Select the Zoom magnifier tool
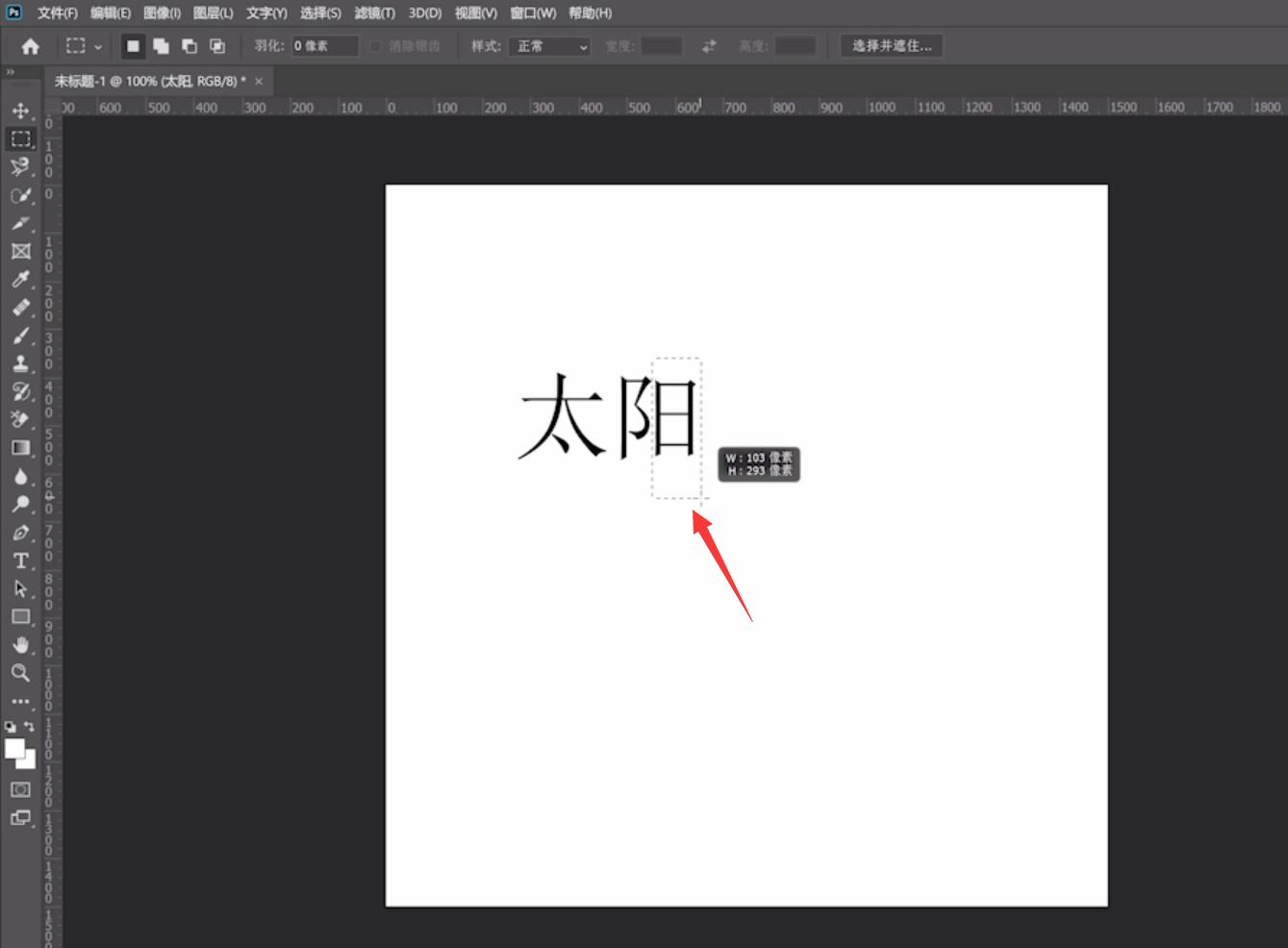Screen dimensions: 1288x948 point(20,673)
